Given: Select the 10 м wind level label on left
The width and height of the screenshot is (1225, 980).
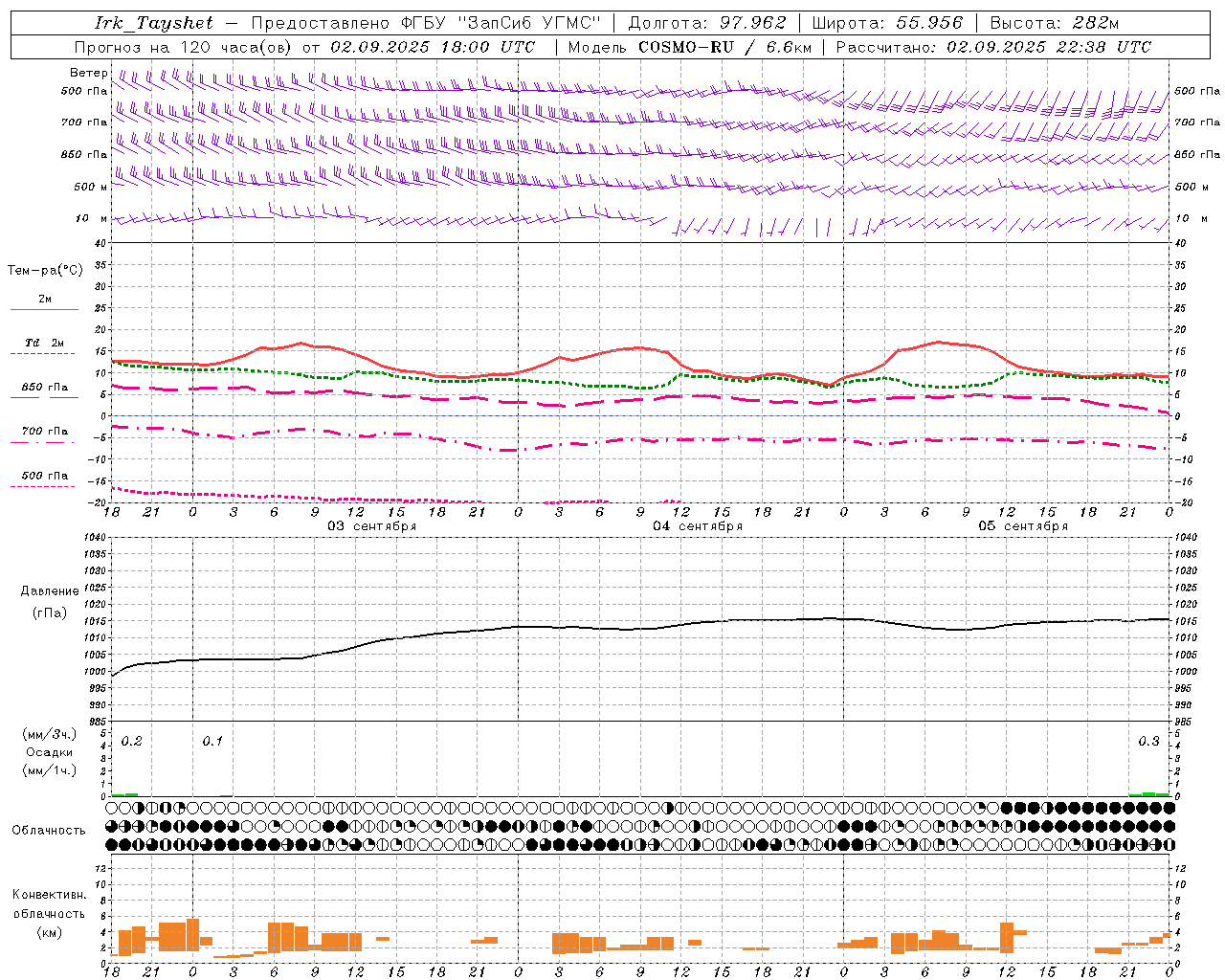Looking at the screenshot, I should 92,218.
